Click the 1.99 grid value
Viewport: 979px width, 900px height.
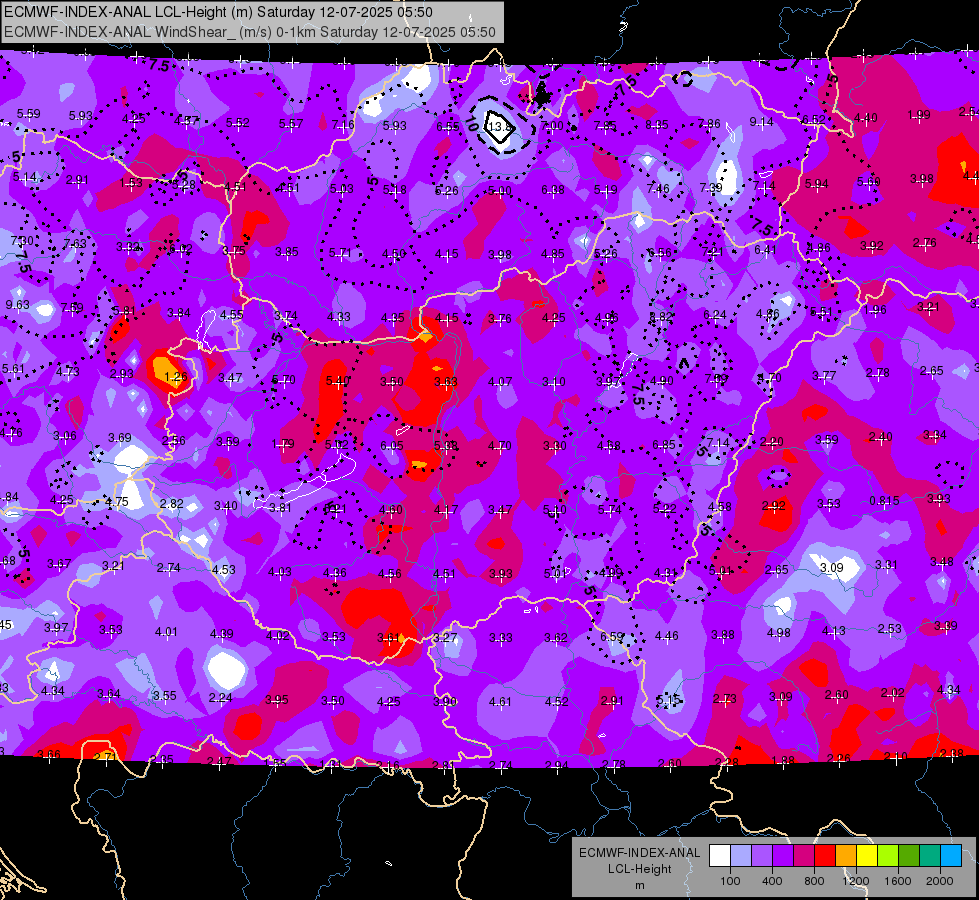pyautogui.click(x=919, y=115)
